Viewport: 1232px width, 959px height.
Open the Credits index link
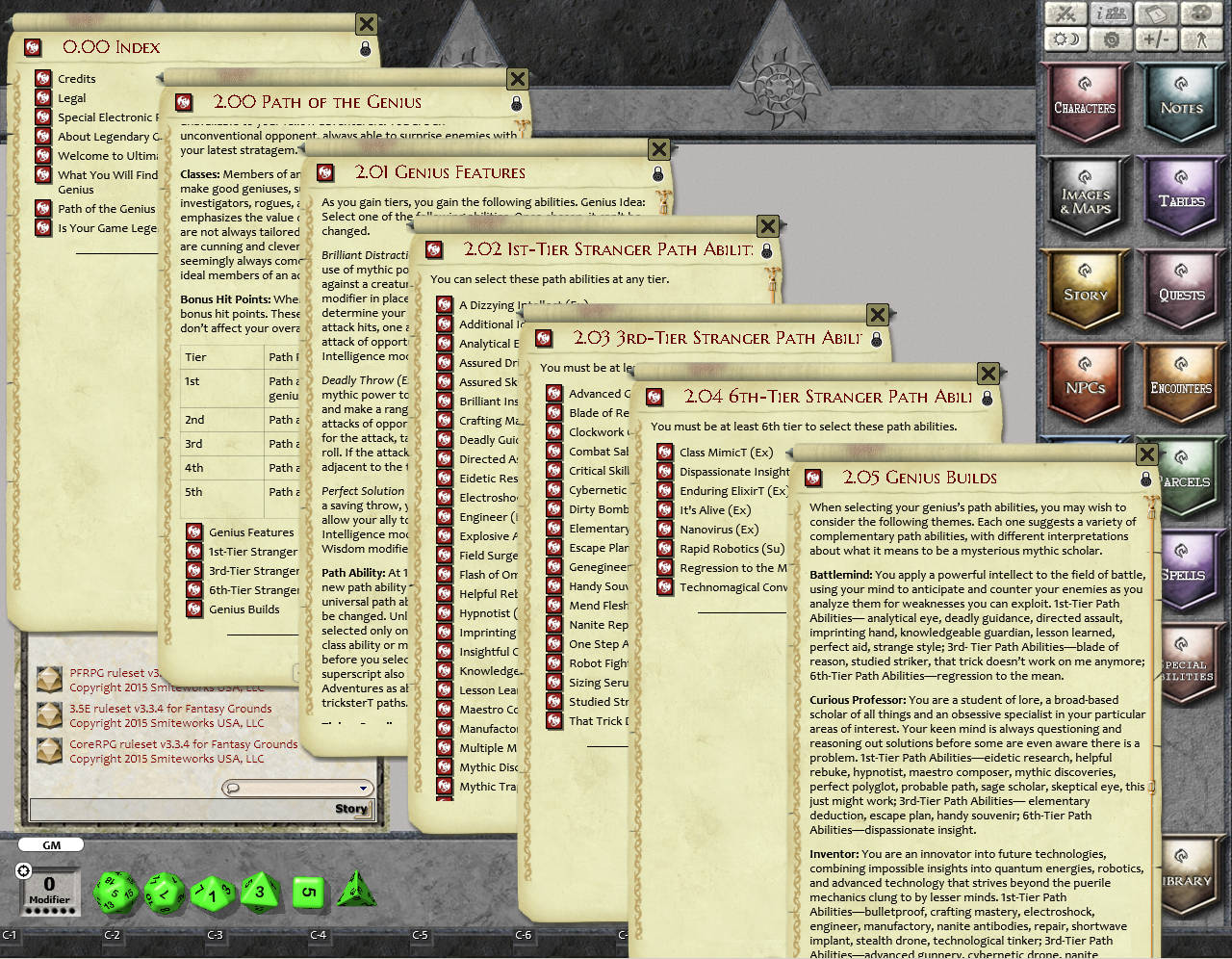pyautogui.click(x=77, y=78)
